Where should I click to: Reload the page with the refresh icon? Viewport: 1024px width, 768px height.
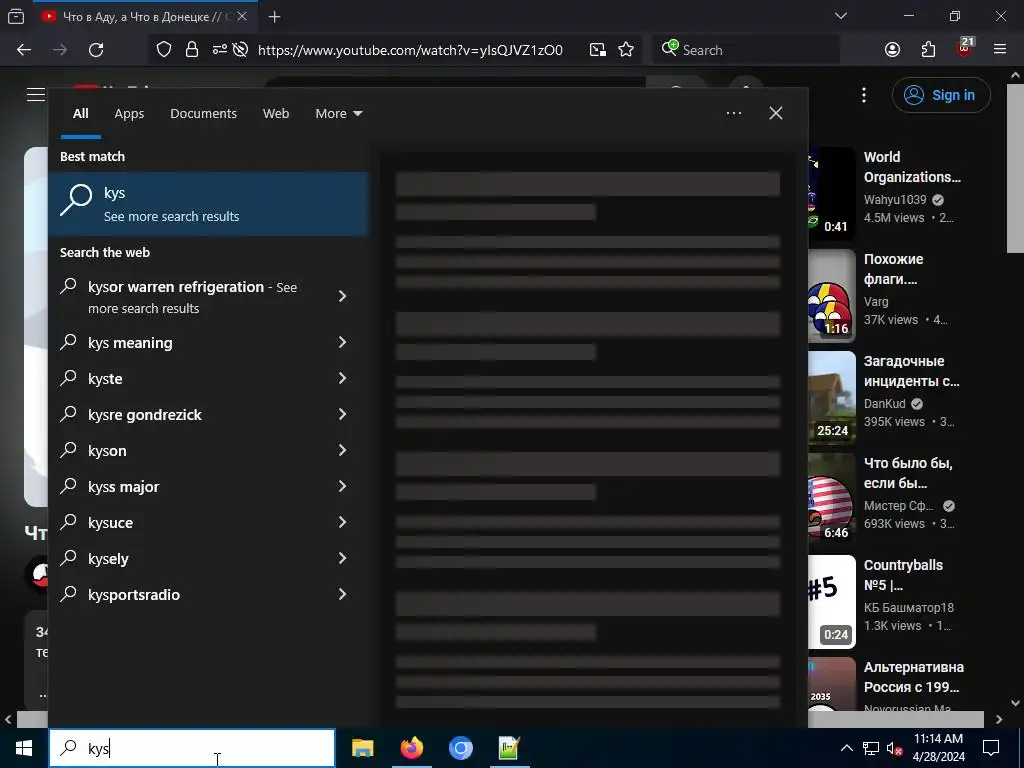[96, 50]
